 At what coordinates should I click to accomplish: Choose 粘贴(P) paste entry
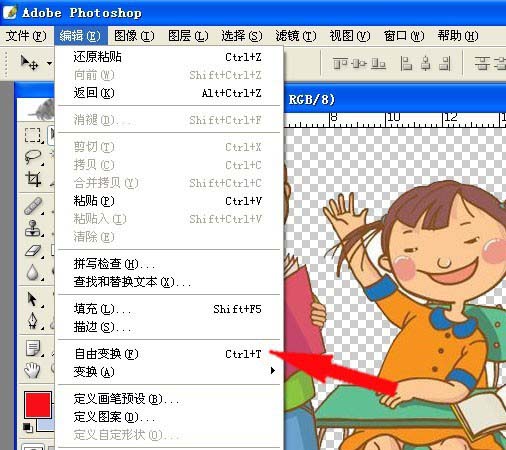(169, 201)
